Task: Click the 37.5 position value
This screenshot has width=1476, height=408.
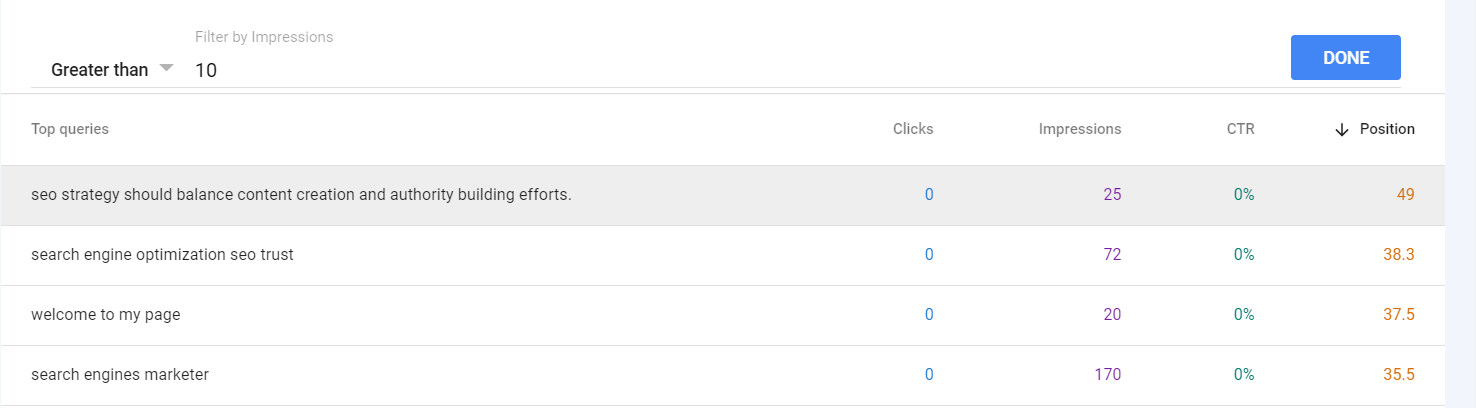Action: [x=1398, y=315]
